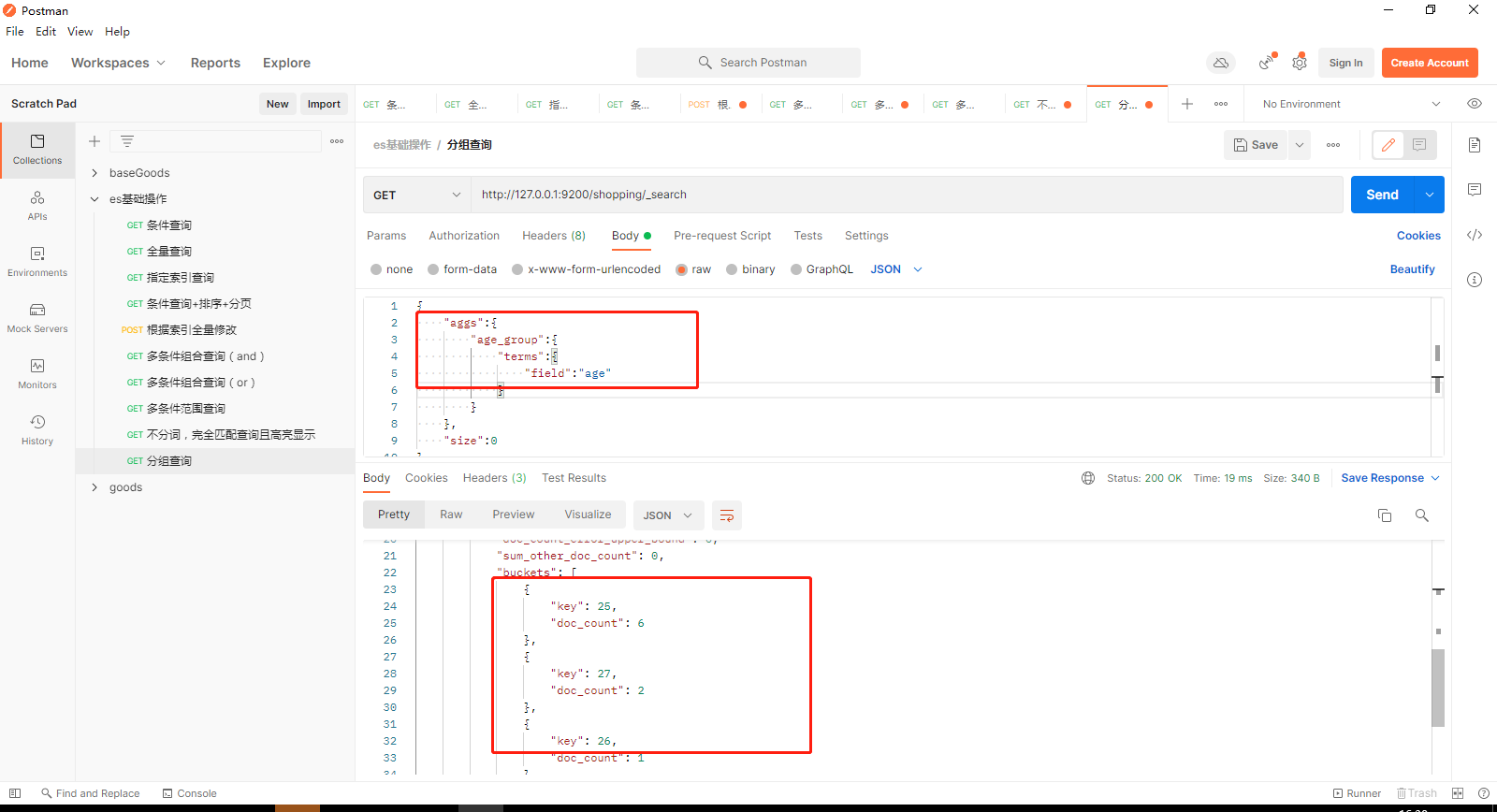The height and width of the screenshot is (812, 1497).
Task: Click the Create Account button
Action: point(1430,63)
